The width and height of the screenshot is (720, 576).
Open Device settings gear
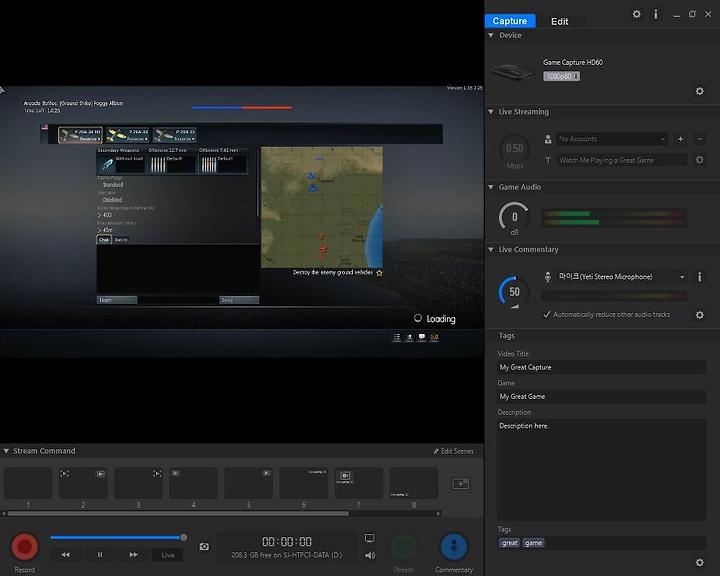click(699, 91)
